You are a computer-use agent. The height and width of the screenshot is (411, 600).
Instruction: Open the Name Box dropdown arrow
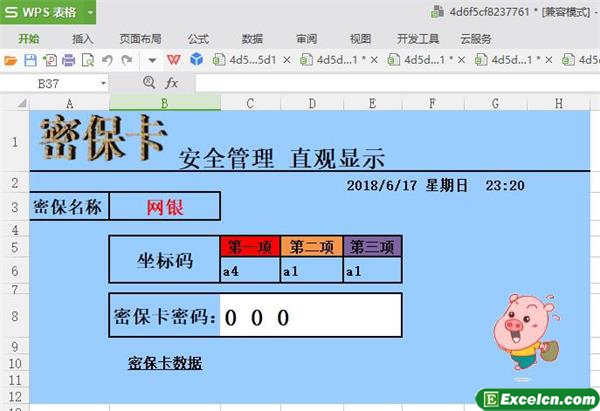pos(103,83)
